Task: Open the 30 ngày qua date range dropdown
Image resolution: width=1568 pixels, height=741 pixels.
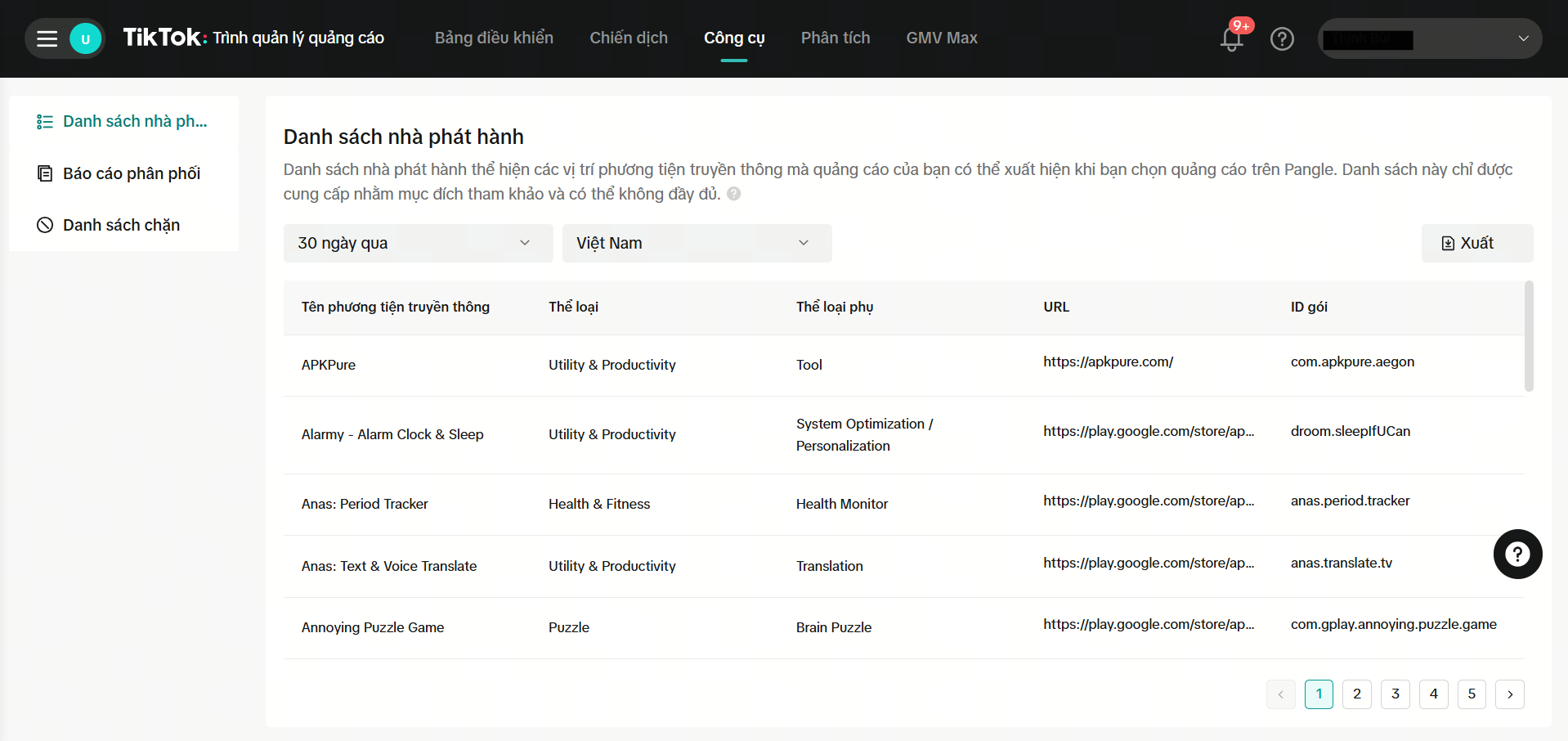Action: [418, 243]
